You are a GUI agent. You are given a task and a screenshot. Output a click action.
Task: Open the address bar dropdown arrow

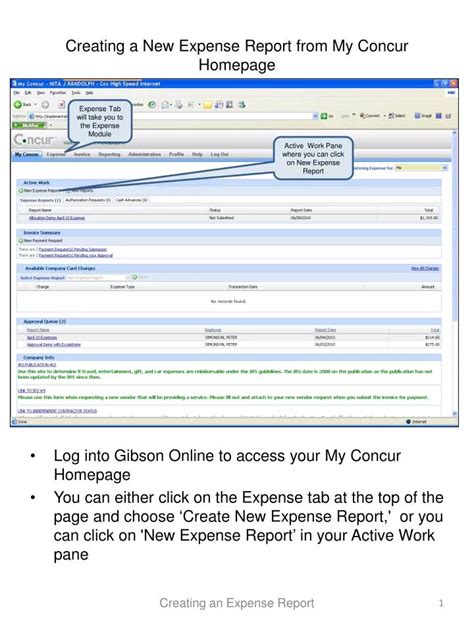point(315,116)
